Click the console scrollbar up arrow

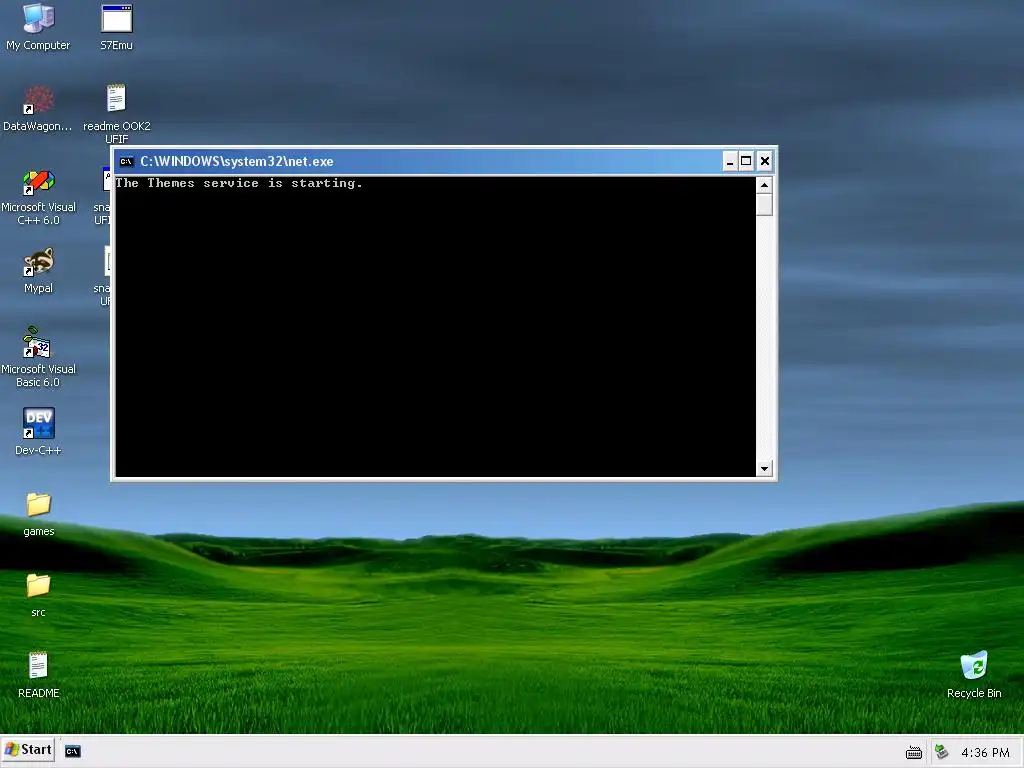(764, 185)
